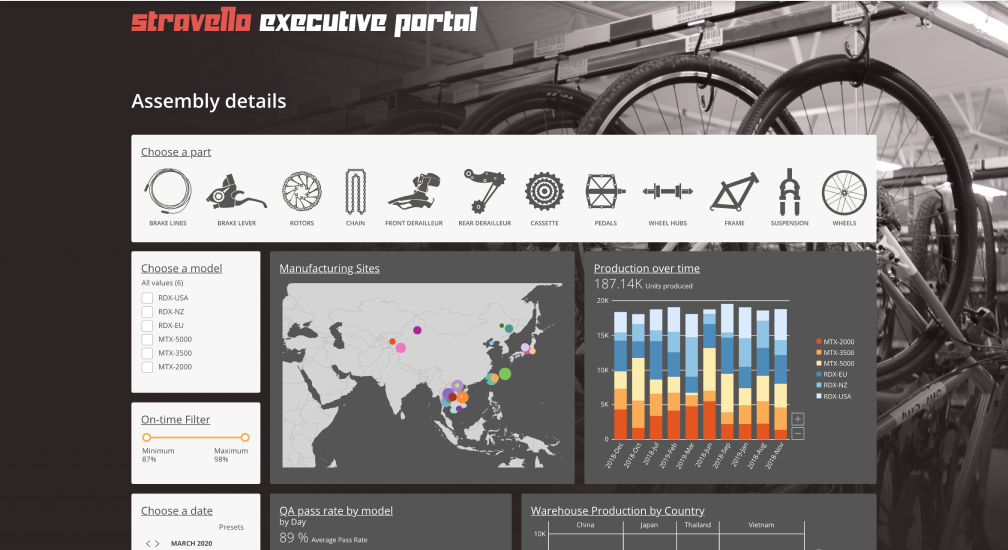Screen dimensions: 1008x550
Task: Toggle the MTX-2000 model checkbox
Action: 147,367
